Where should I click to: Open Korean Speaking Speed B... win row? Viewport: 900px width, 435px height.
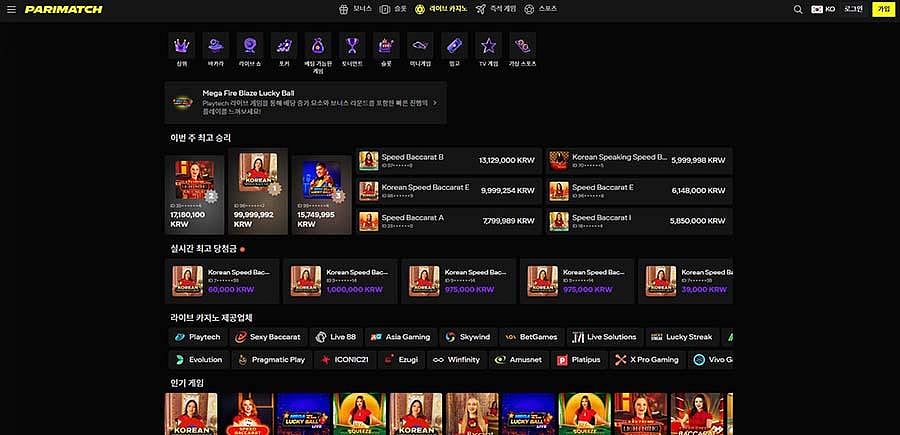[x=639, y=161]
